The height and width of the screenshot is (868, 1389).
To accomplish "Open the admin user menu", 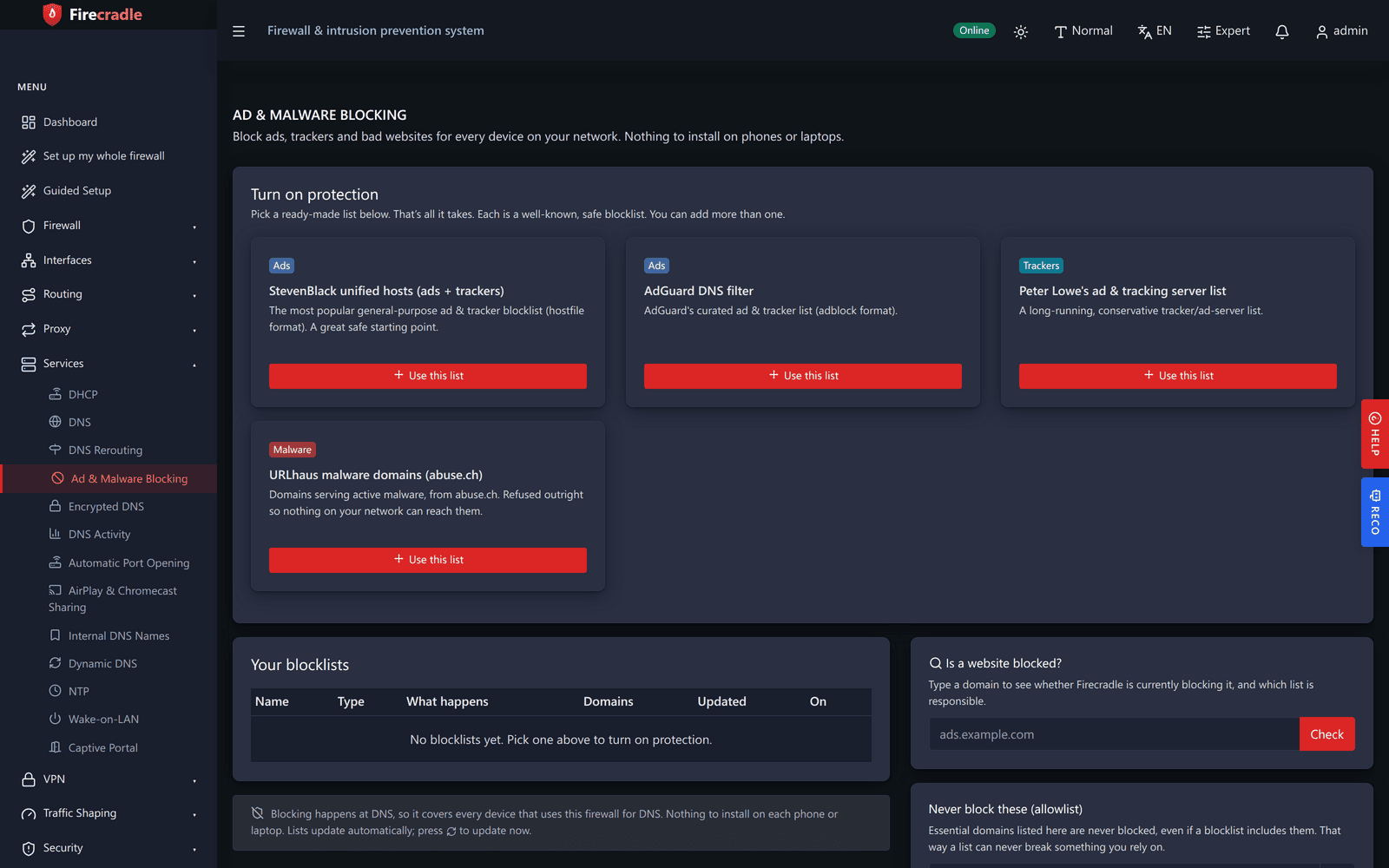I will pos(1342,31).
